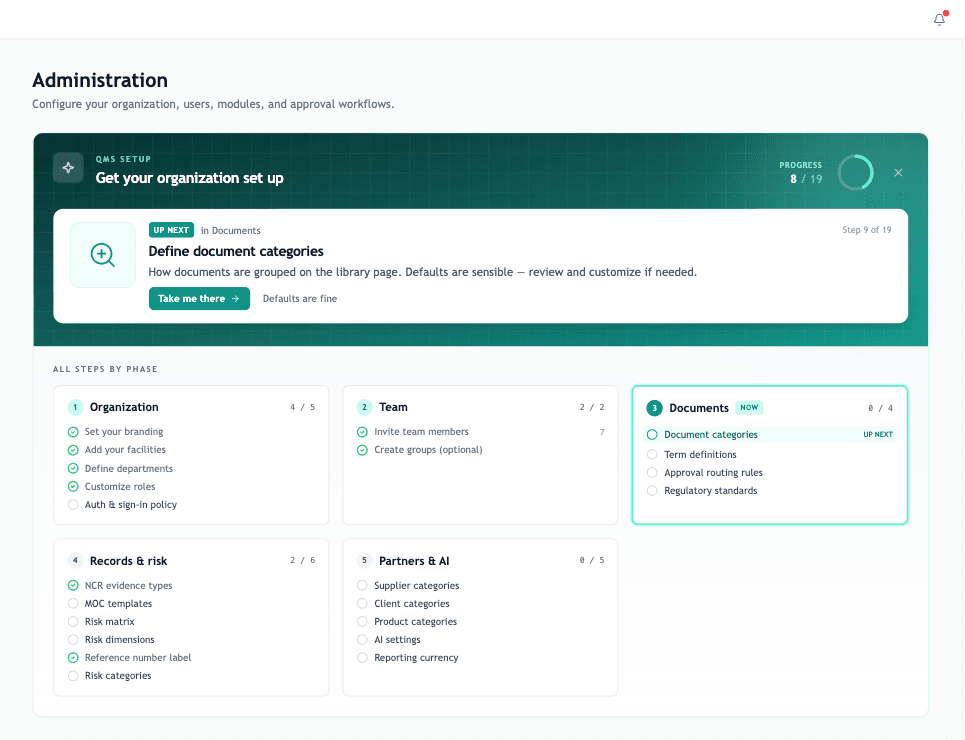
Task: Click the Define departments check icon
Action: pos(73,469)
